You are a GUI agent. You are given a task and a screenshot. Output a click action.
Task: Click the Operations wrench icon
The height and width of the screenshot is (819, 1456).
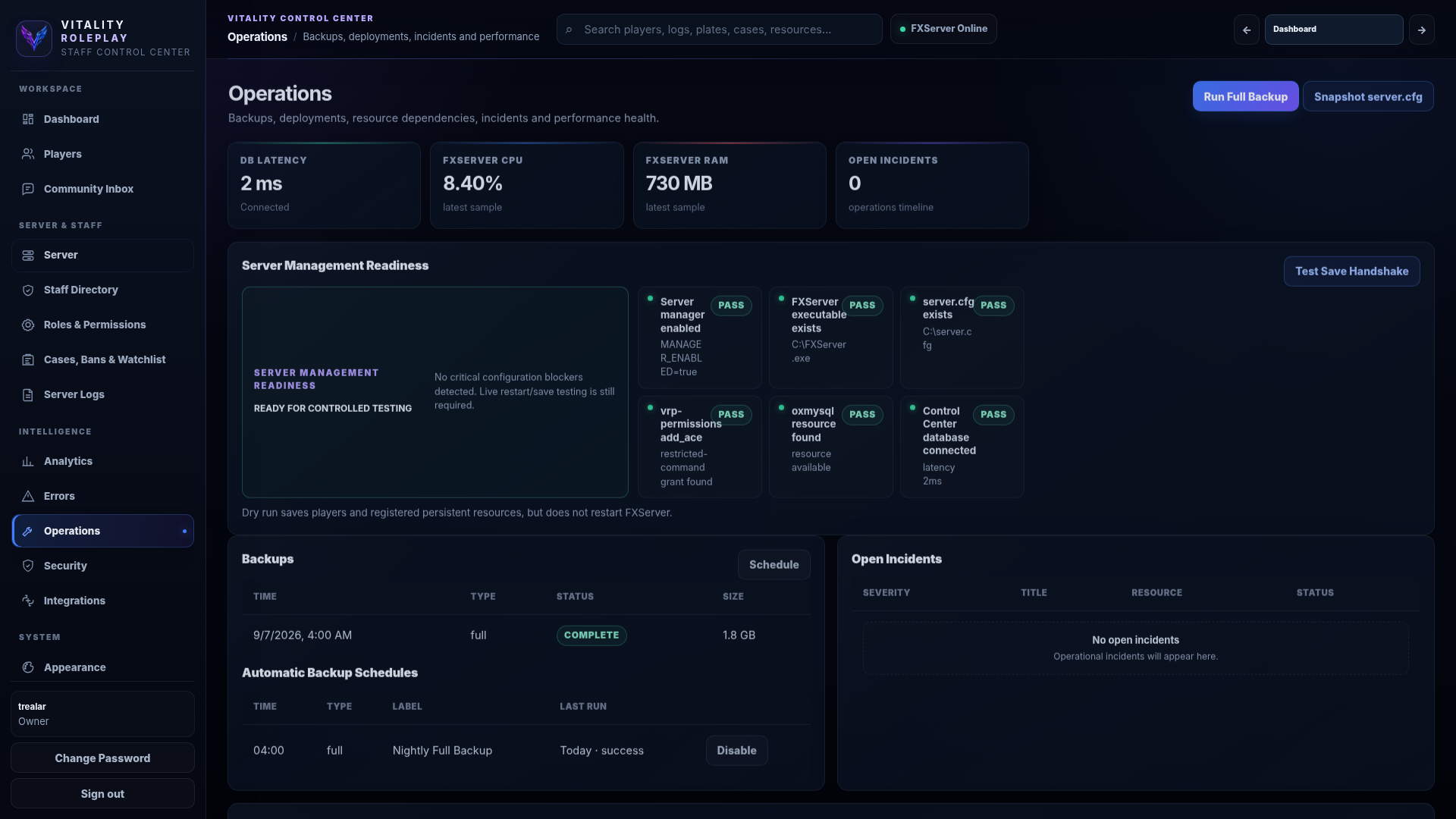click(28, 532)
